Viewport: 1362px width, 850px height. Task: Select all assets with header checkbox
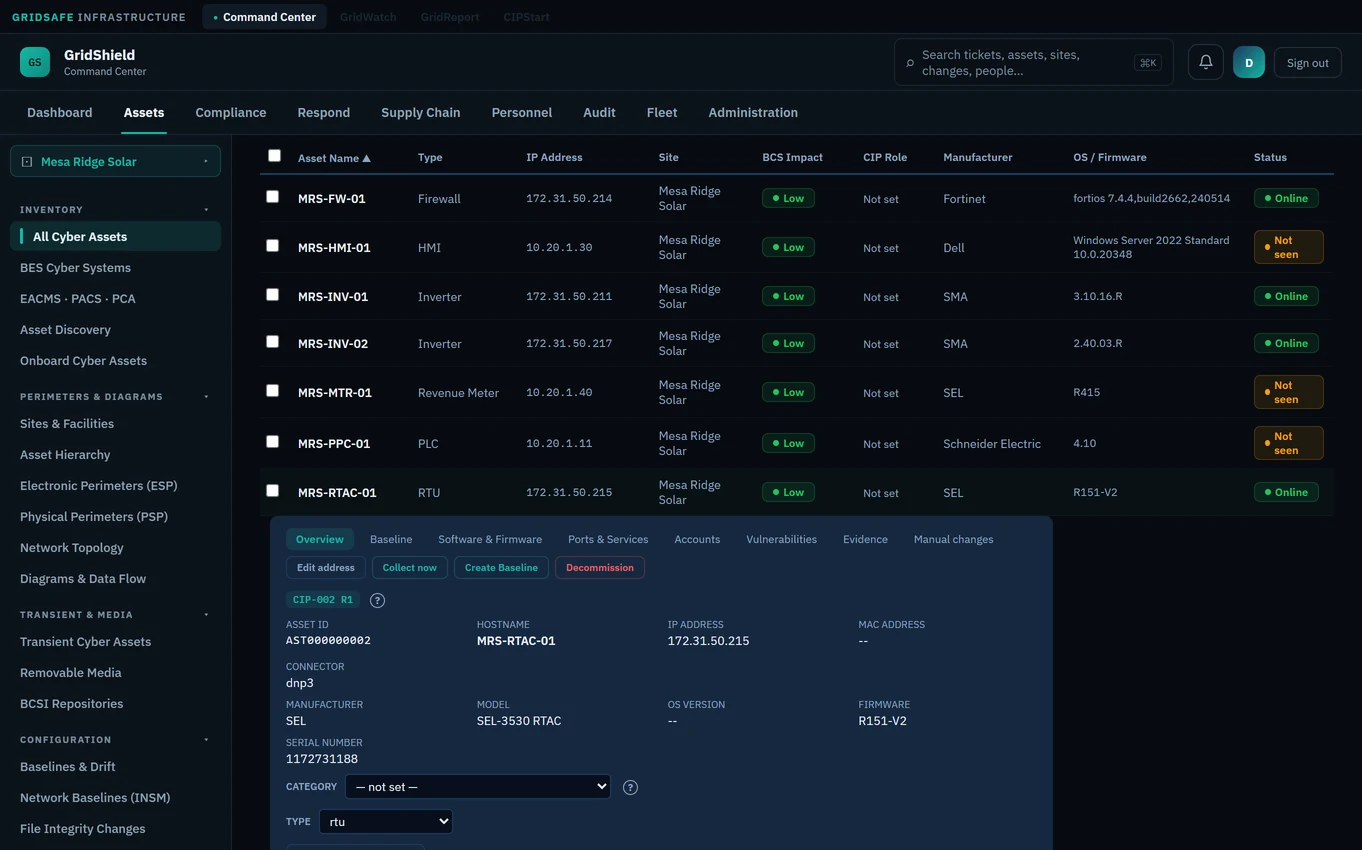pos(274,155)
